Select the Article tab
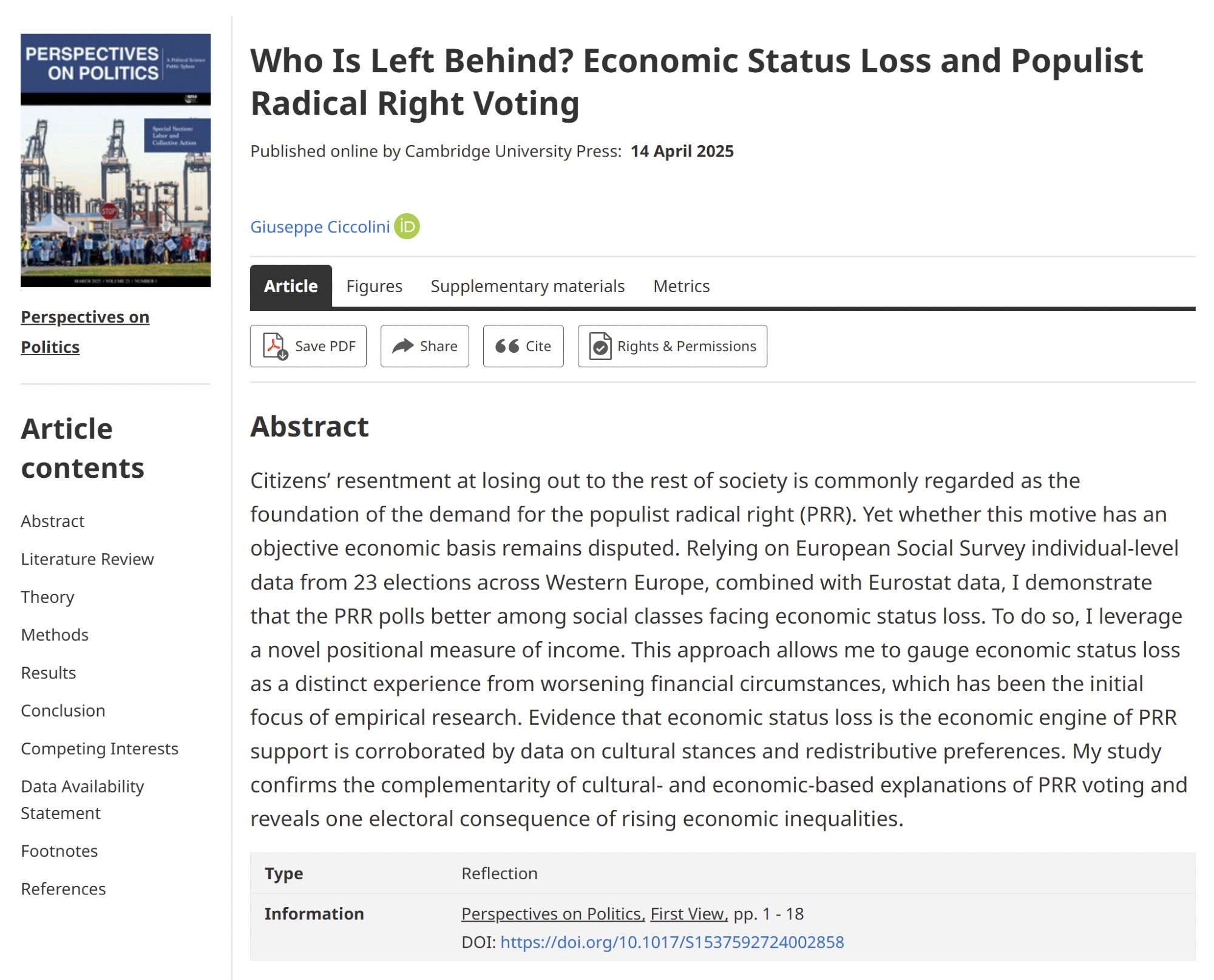This screenshot has height=980, width=1214. [291, 286]
